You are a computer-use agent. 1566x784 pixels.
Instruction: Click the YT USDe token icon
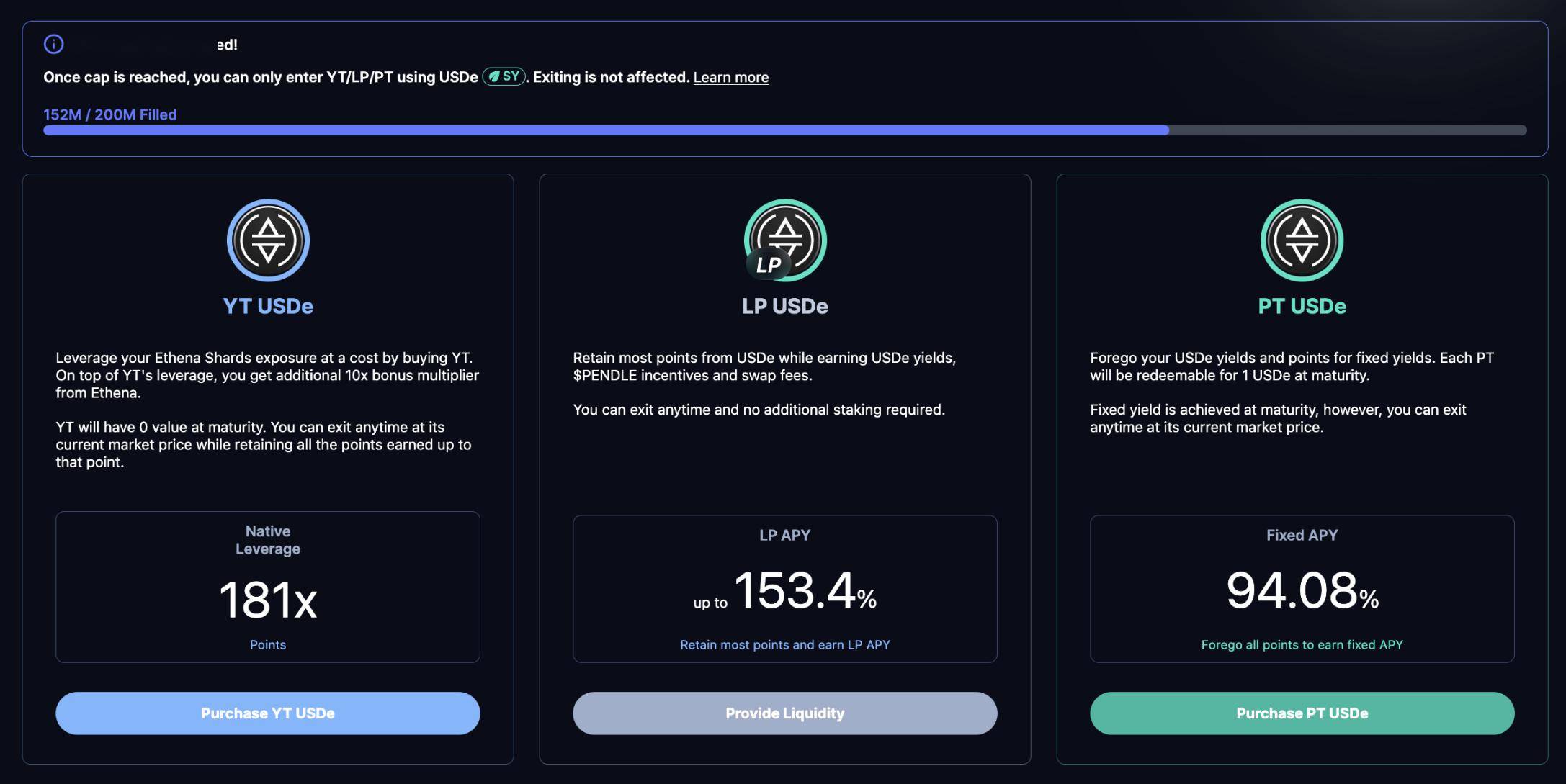[268, 240]
